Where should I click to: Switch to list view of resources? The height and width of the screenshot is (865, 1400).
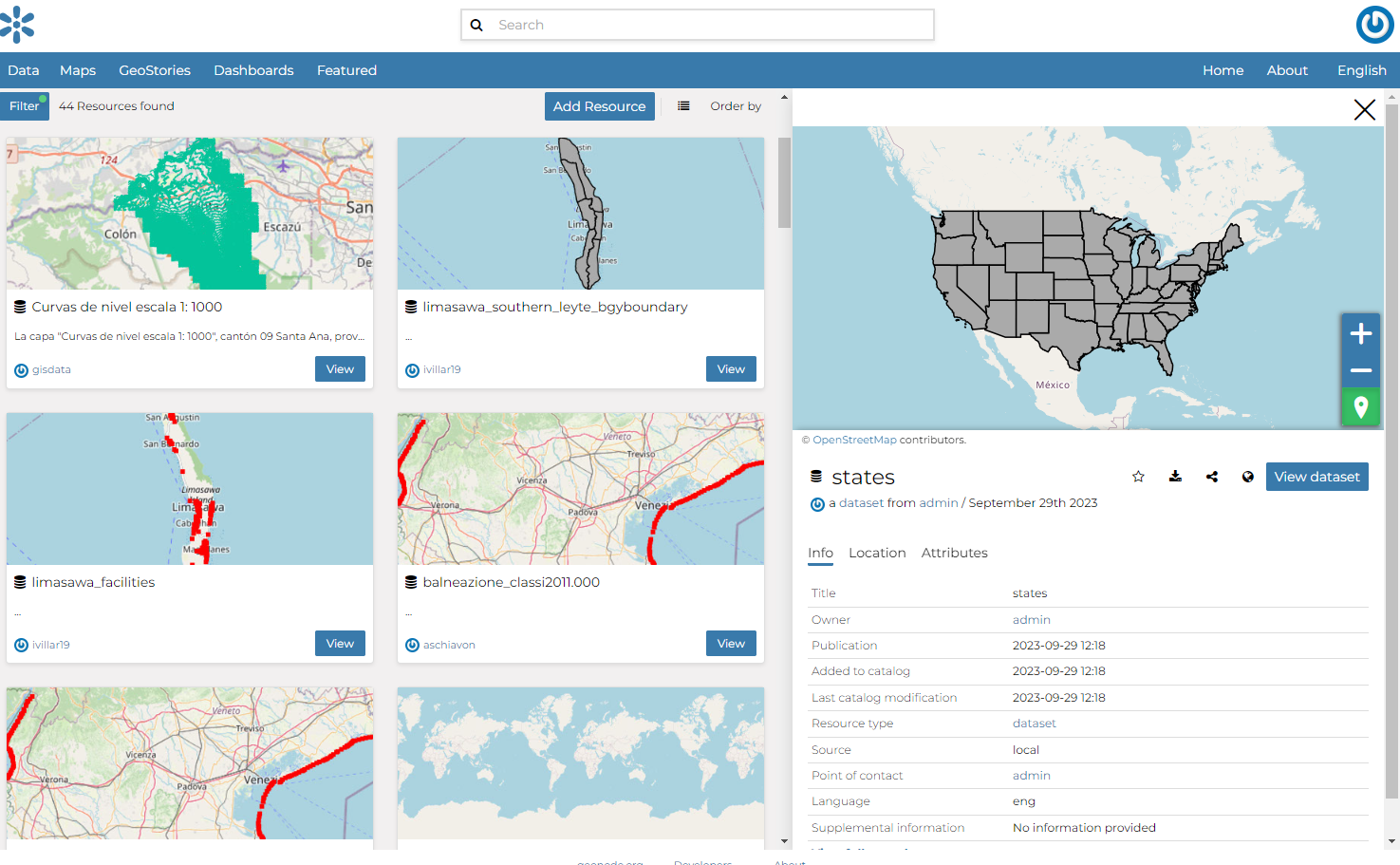[683, 105]
